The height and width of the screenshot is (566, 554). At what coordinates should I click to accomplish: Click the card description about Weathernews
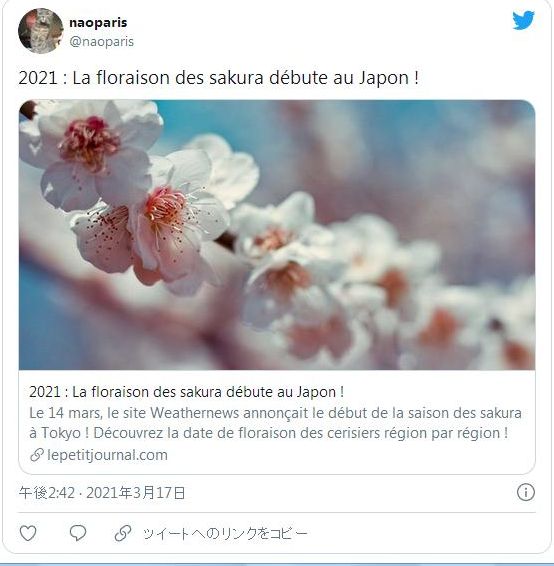click(275, 423)
